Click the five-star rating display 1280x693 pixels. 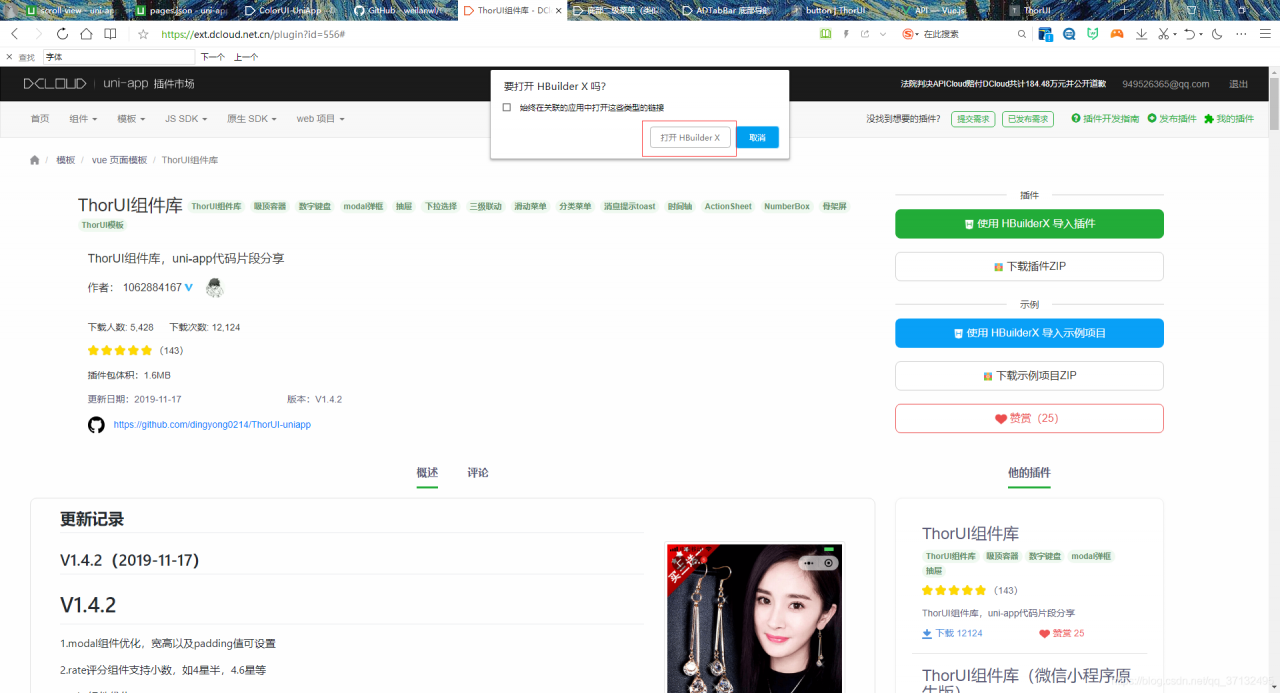point(120,351)
